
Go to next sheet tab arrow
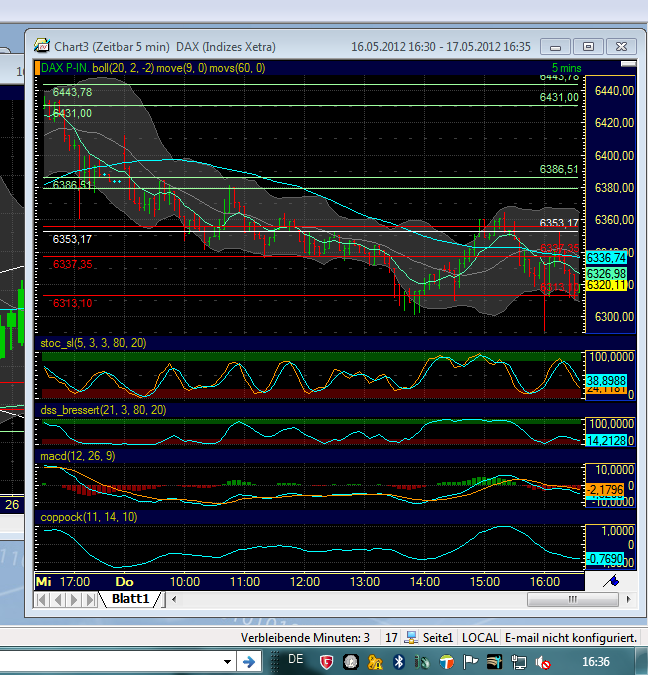pyautogui.click(x=74, y=599)
